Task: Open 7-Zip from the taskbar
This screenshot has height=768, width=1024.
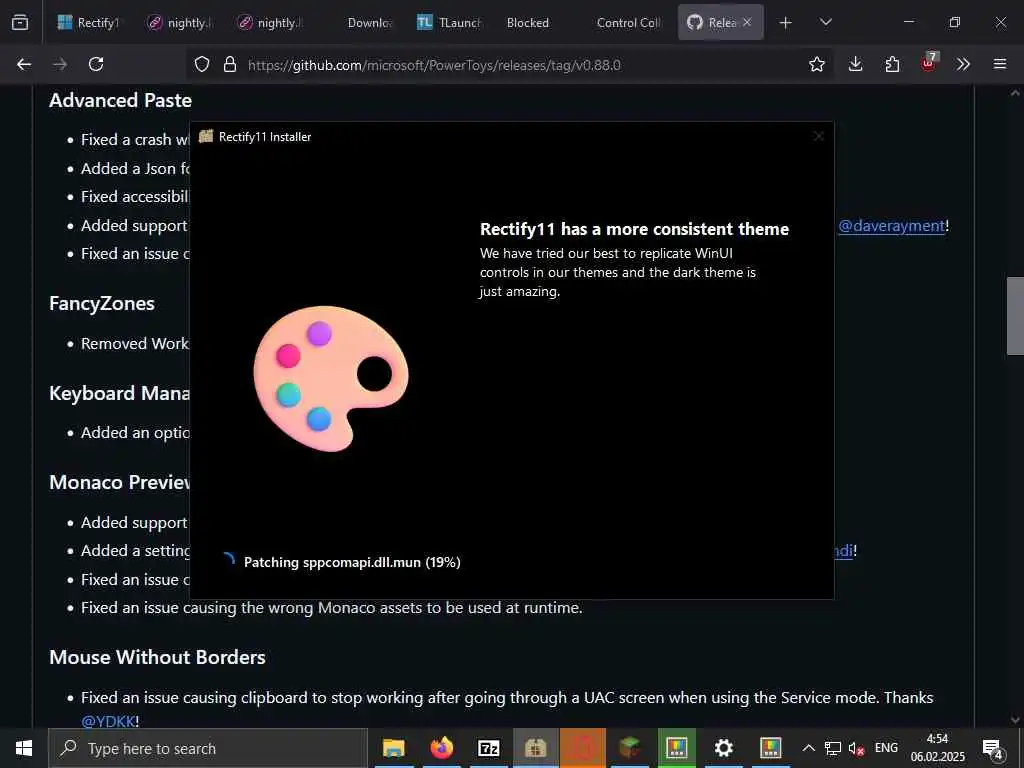Action: 488,748
